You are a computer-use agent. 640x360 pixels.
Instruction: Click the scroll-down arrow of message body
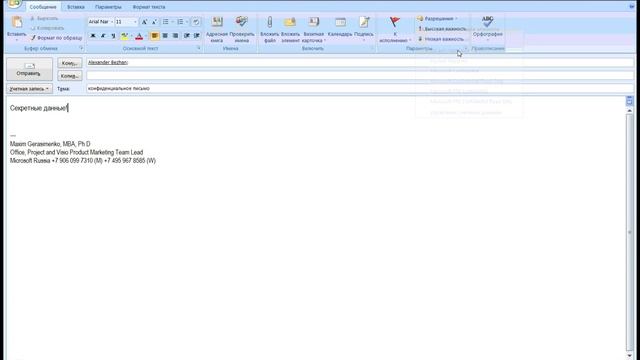pyautogui.click(x=629, y=356)
